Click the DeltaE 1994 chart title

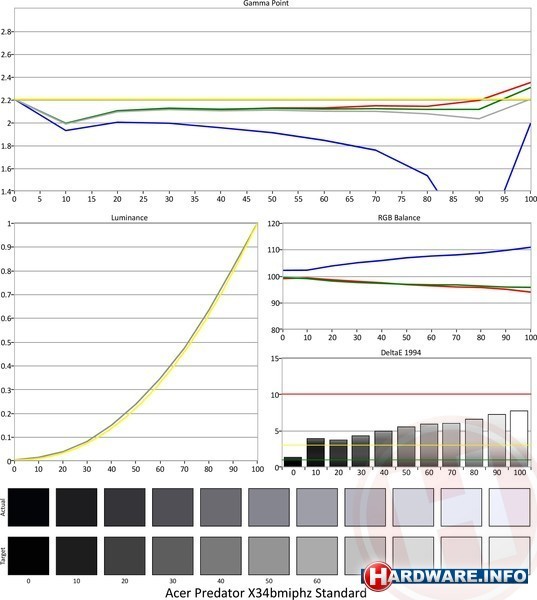[x=401, y=353]
